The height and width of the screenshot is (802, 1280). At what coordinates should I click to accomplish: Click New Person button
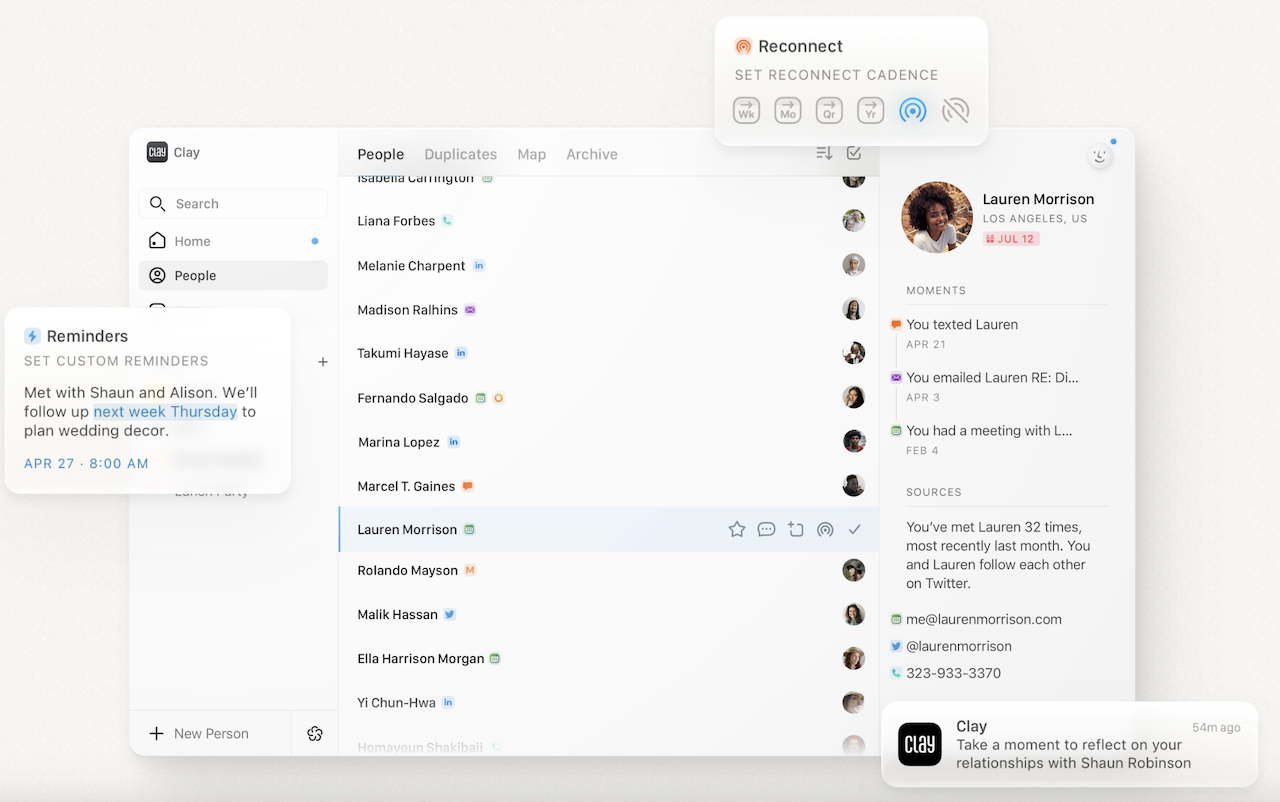pyautogui.click(x=199, y=733)
